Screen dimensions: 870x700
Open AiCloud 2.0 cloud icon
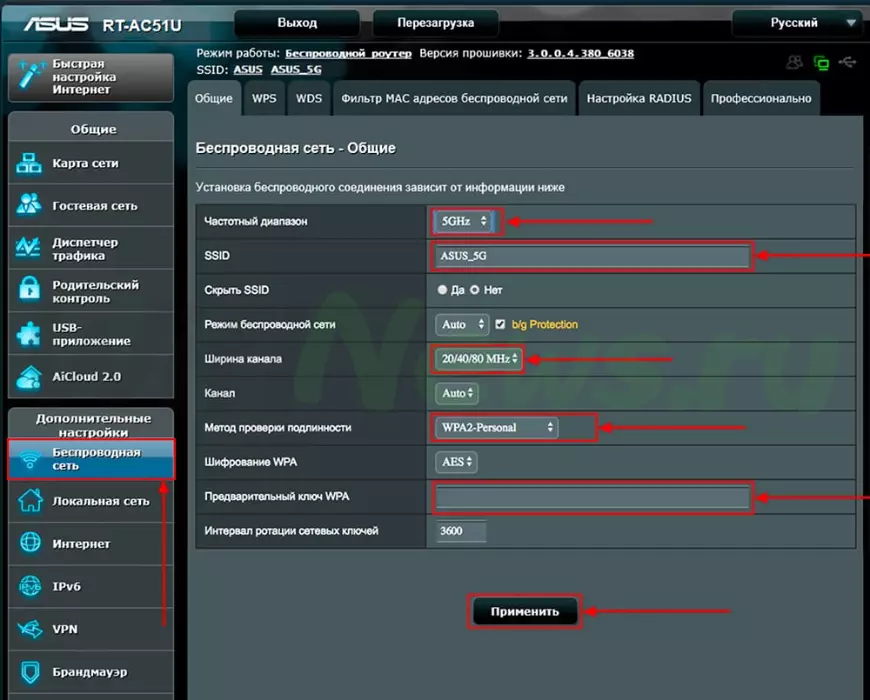coord(29,377)
